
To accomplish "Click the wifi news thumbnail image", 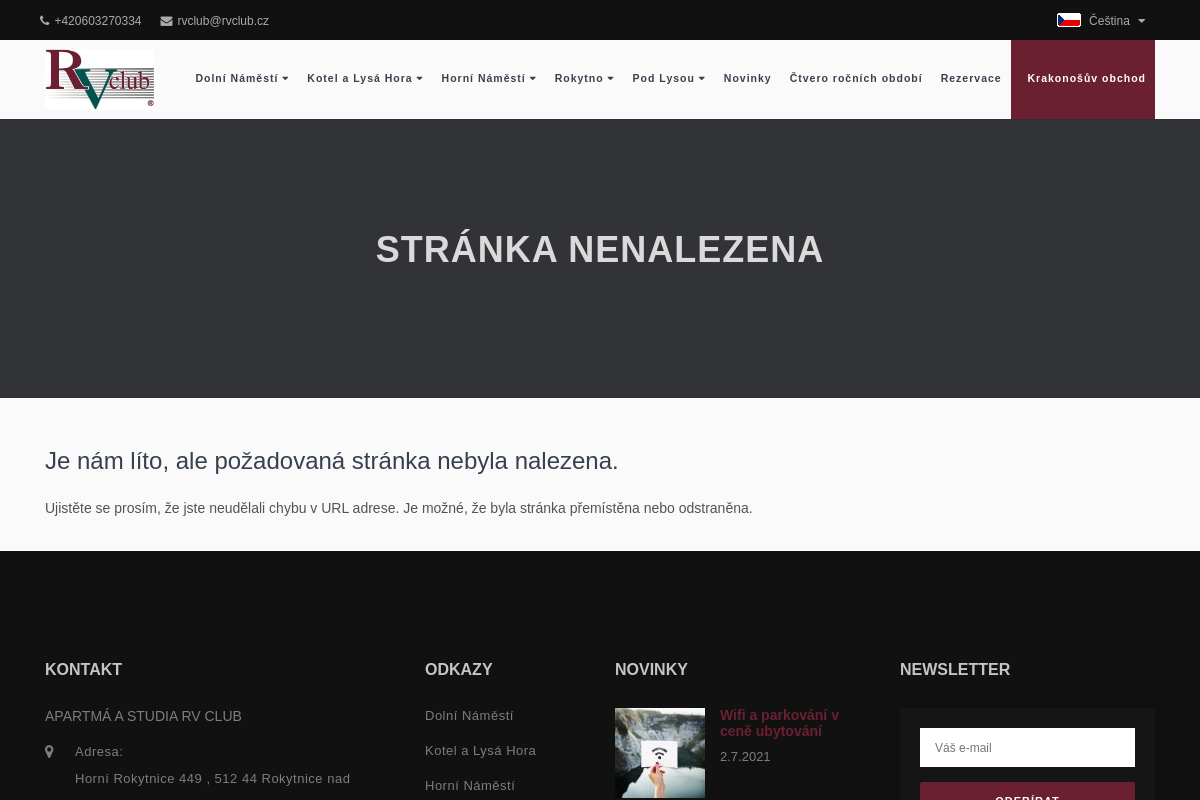I will pos(660,753).
